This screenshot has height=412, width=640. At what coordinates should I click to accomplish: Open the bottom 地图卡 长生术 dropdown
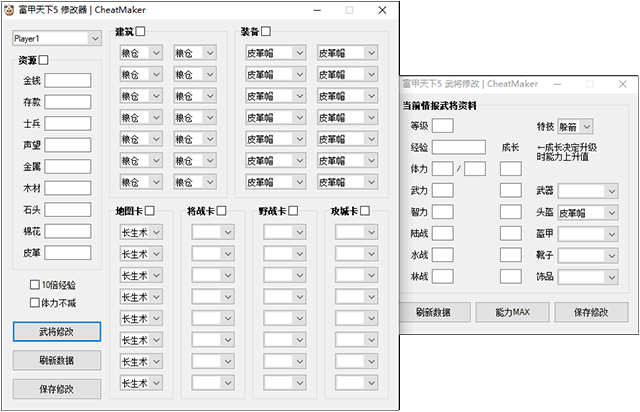pyautogui.click(x=141, y=383)
